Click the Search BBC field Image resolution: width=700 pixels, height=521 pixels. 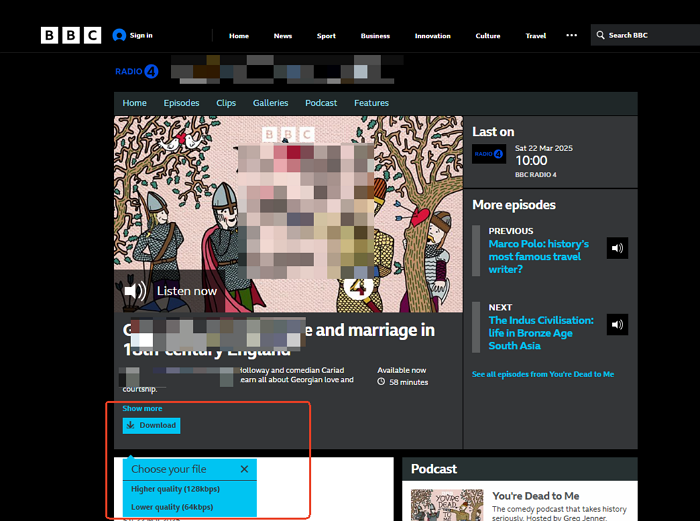(645, 35)
